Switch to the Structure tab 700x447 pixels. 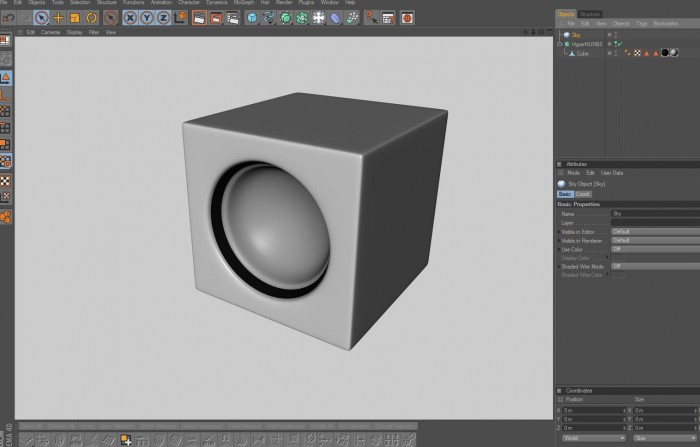tap(589, 14)
